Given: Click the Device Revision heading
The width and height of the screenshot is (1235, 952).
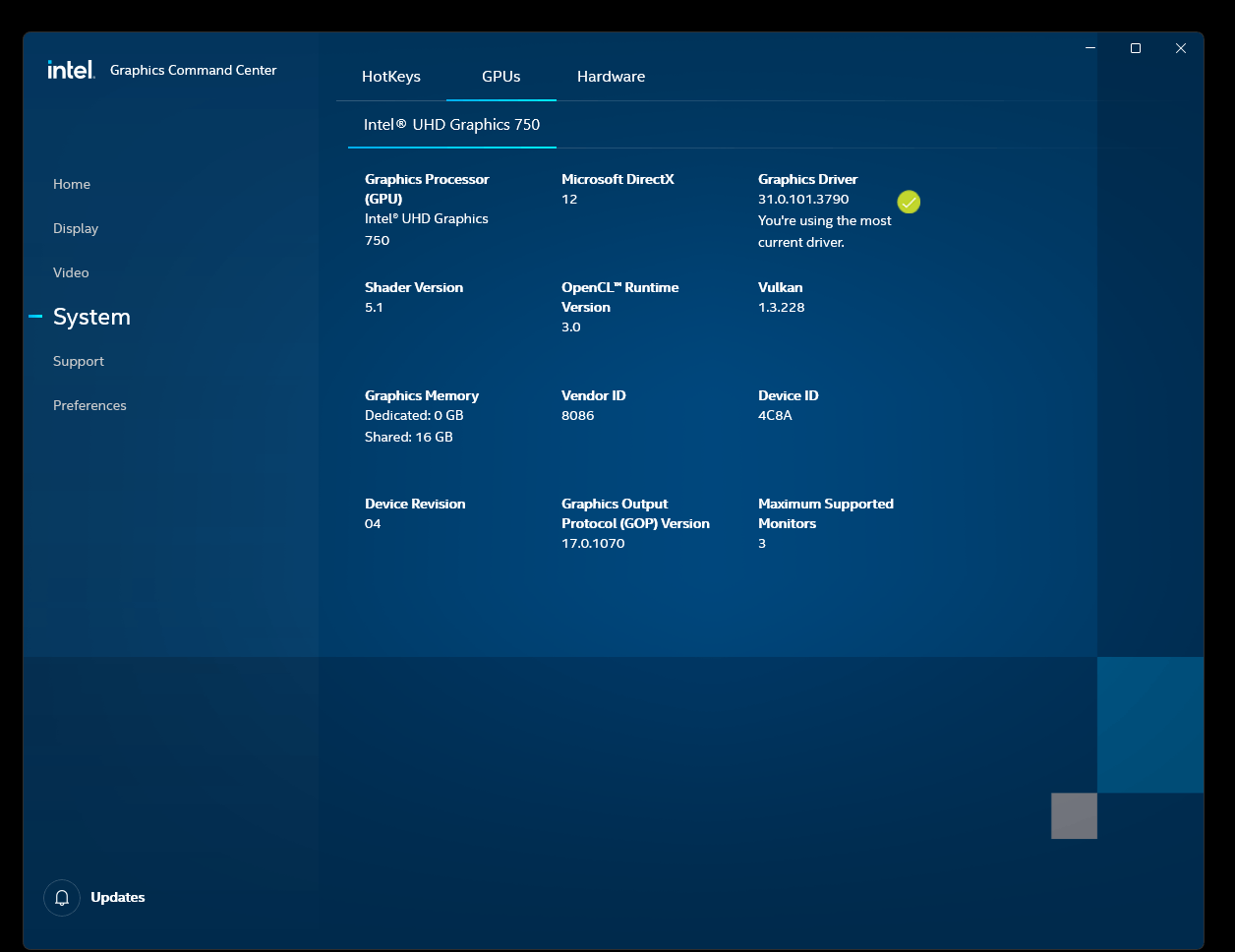Looking at the screenshot, I should click(x=415, y=504).
